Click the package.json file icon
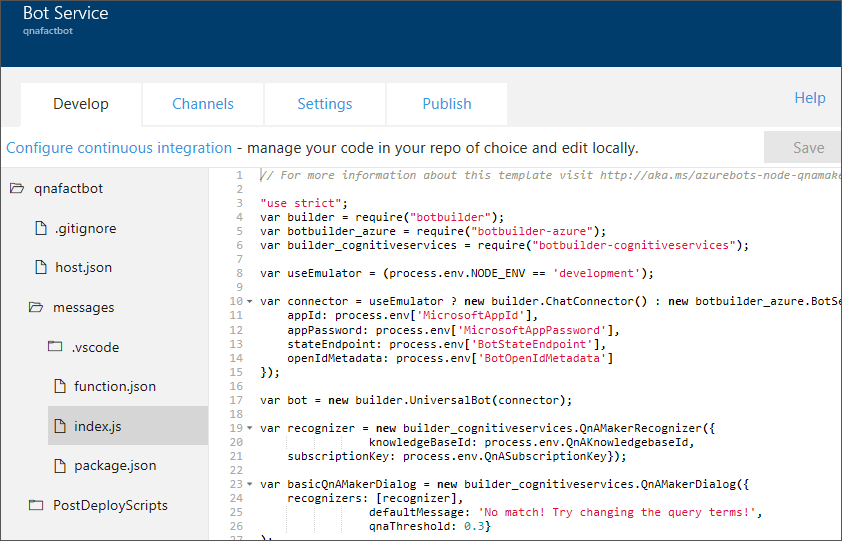Screen dimensions: 842x541 click(60, 465)
